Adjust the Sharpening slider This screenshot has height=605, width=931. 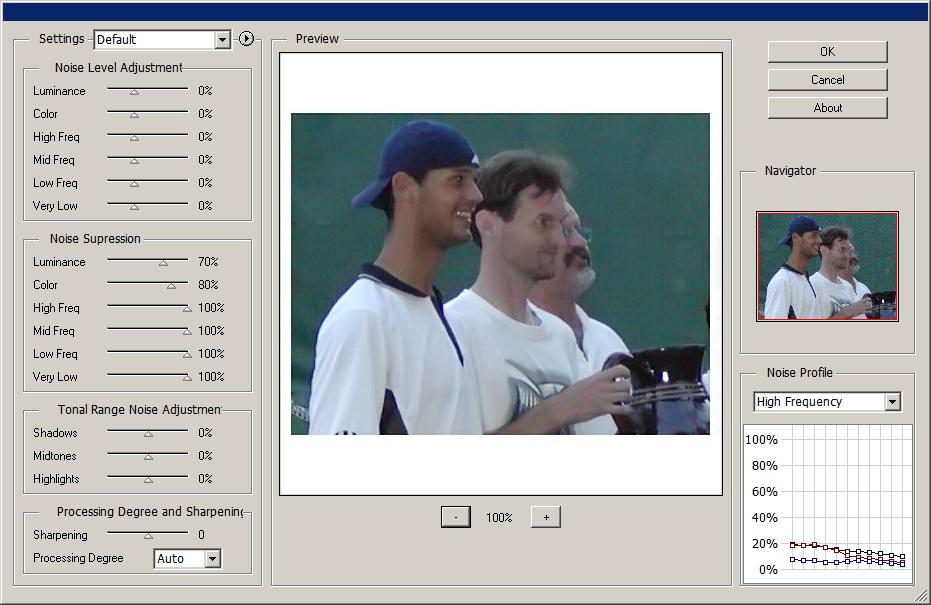[x=147, y=535]
